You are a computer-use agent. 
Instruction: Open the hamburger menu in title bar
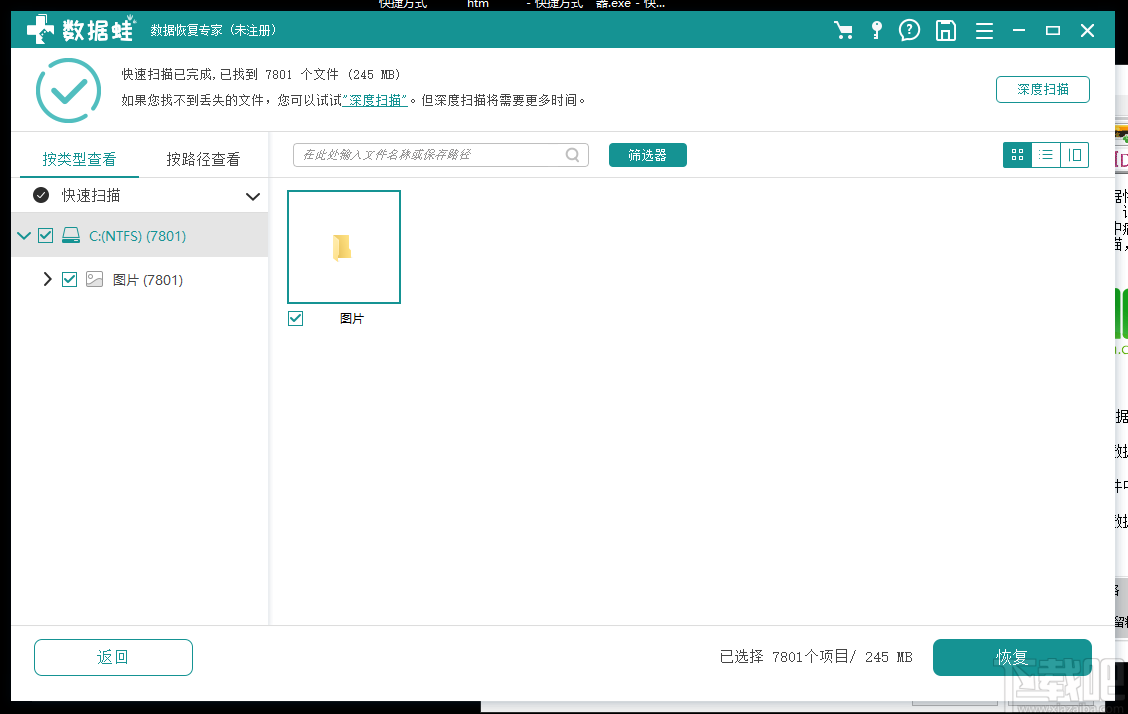[984, 31]
